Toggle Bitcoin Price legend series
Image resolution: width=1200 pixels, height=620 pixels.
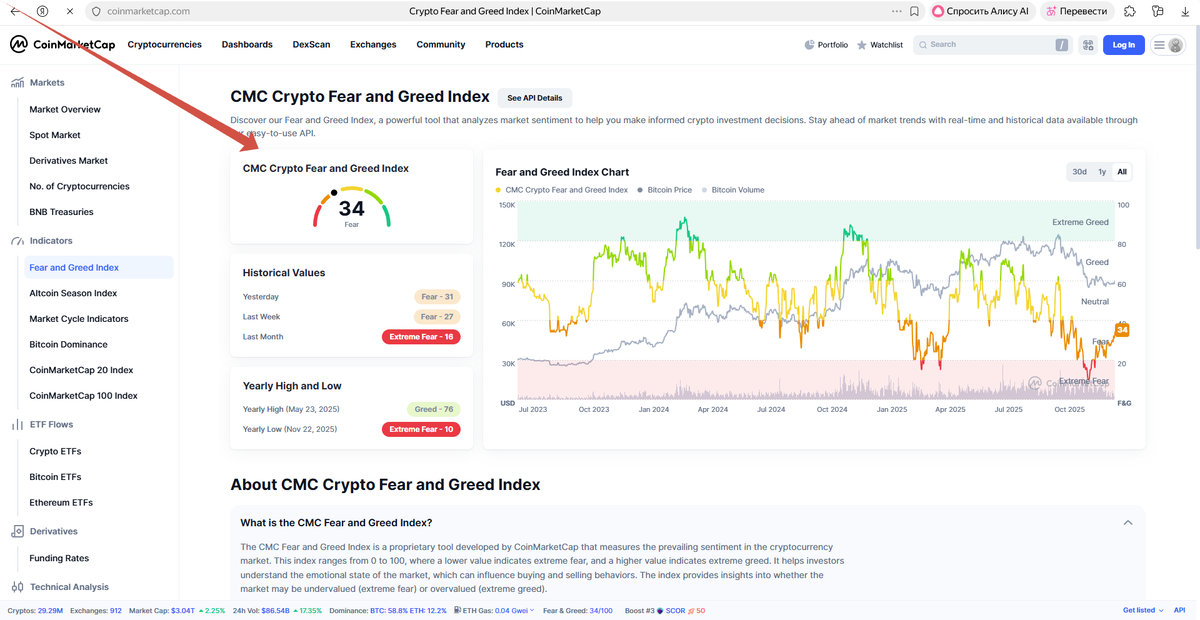pyautogui.click(x=664, y=189)
